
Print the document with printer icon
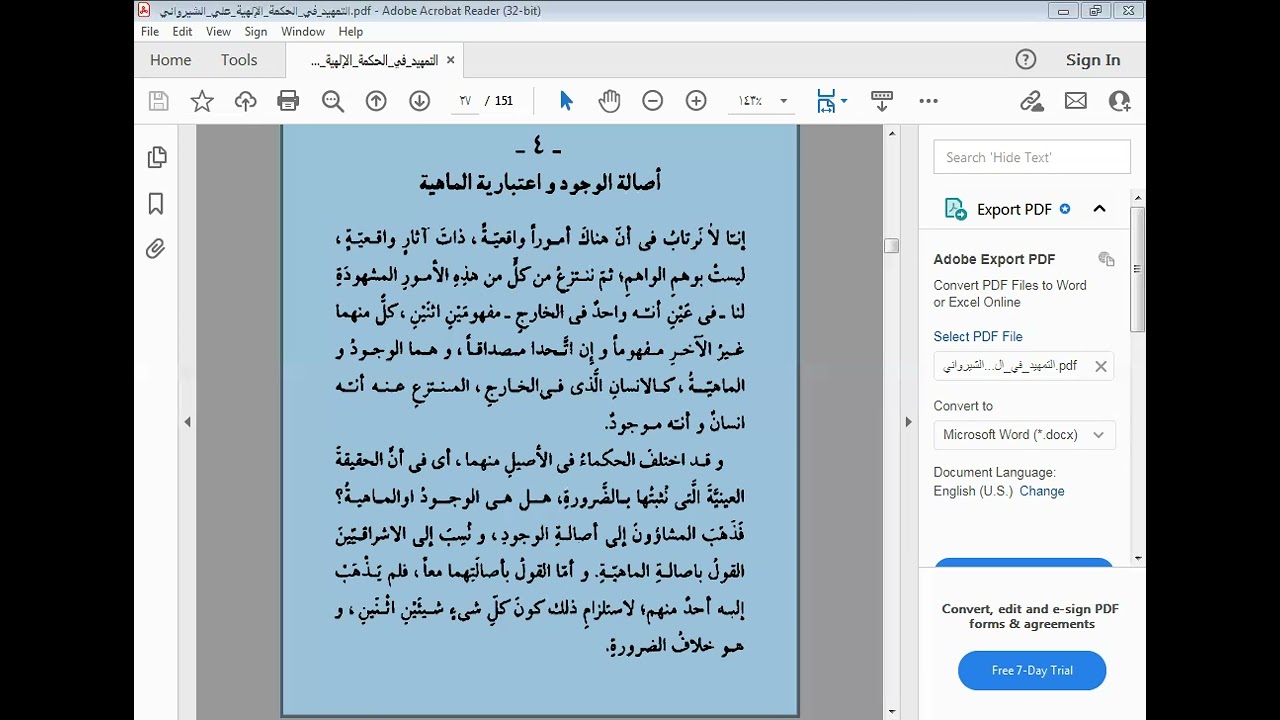pyautogui.click(x=288, y=101)
